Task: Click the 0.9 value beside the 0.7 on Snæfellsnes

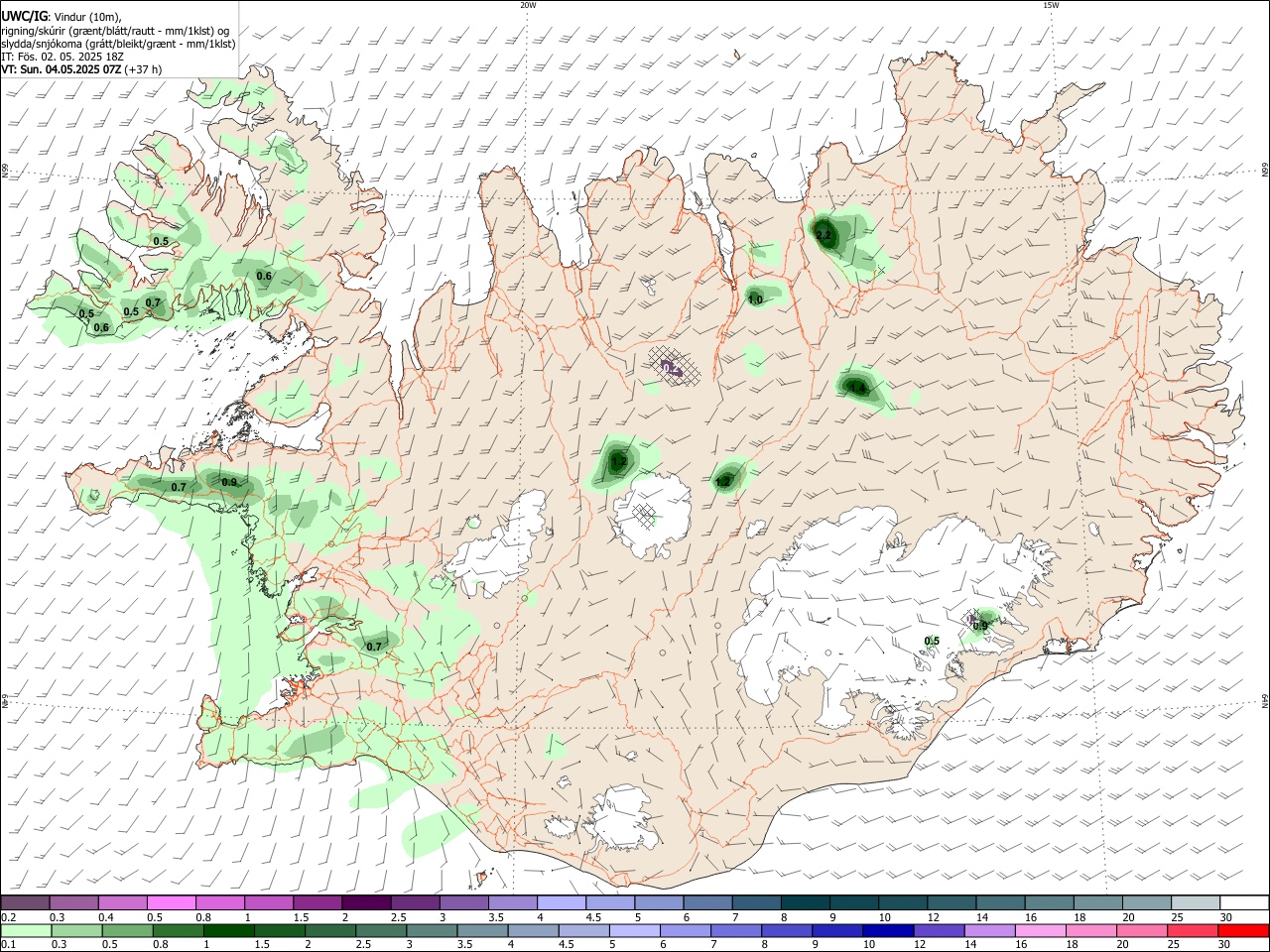Action: [229, 482]
